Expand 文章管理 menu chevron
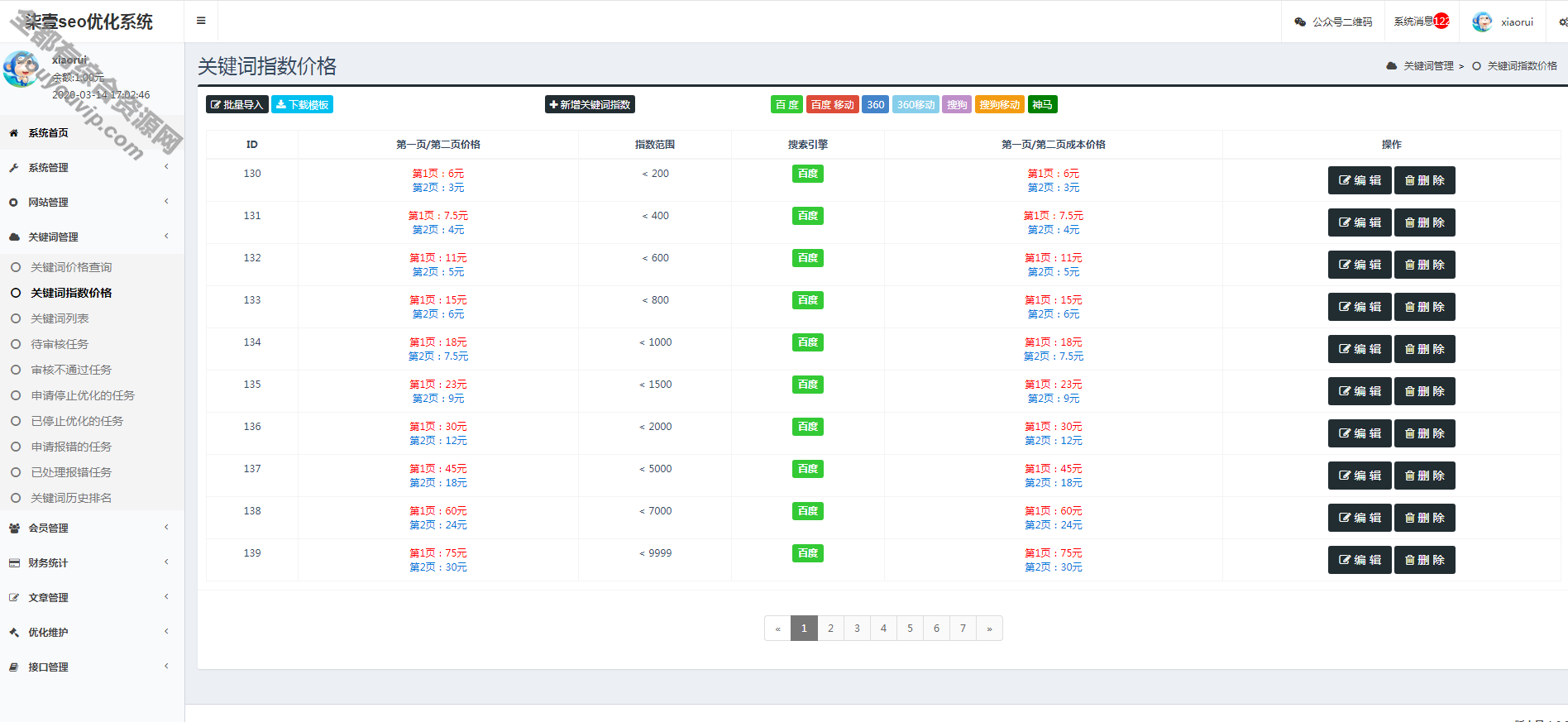The image size is (1568, 722). pos(166,597)
